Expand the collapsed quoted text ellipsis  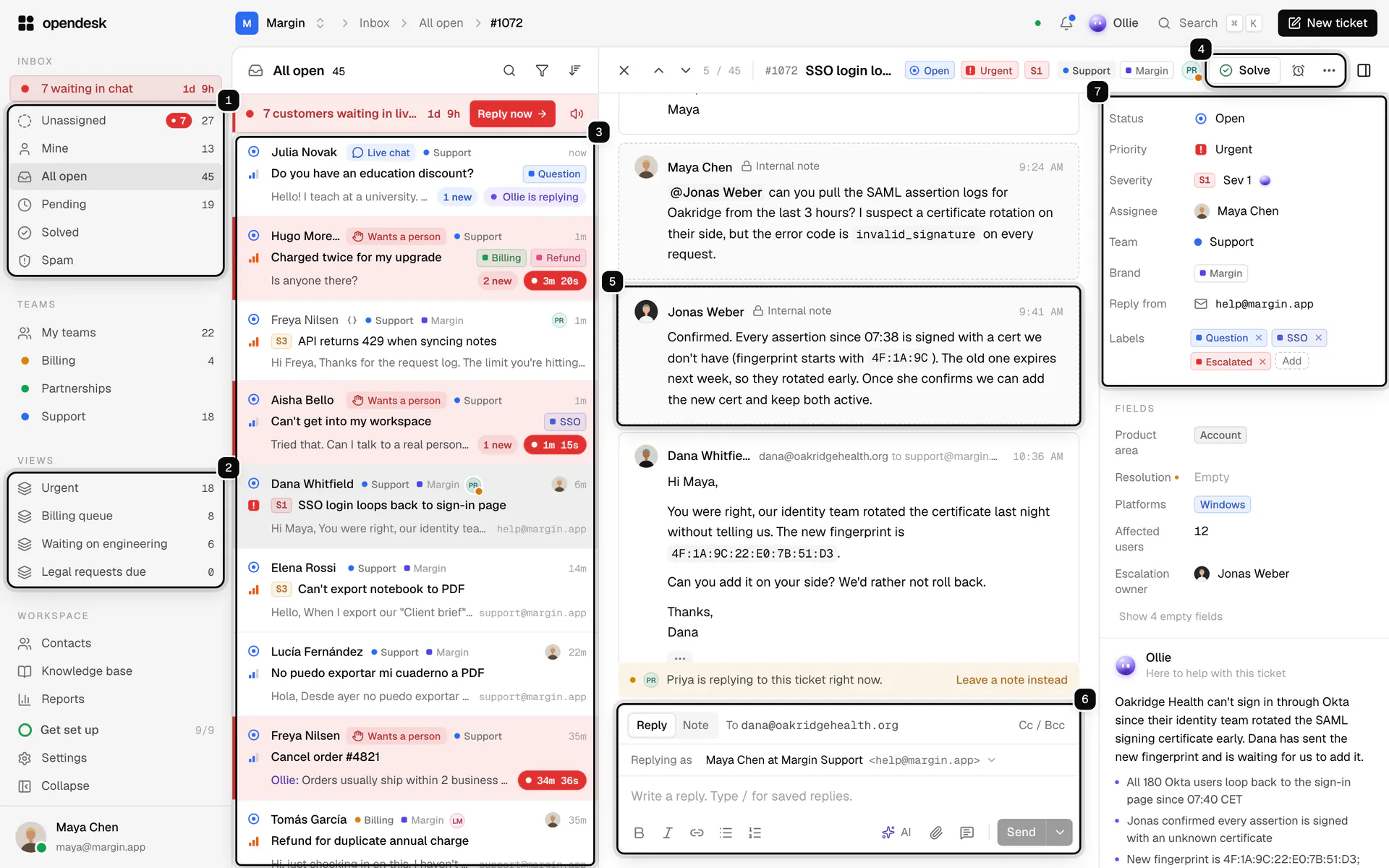[680, 658]
